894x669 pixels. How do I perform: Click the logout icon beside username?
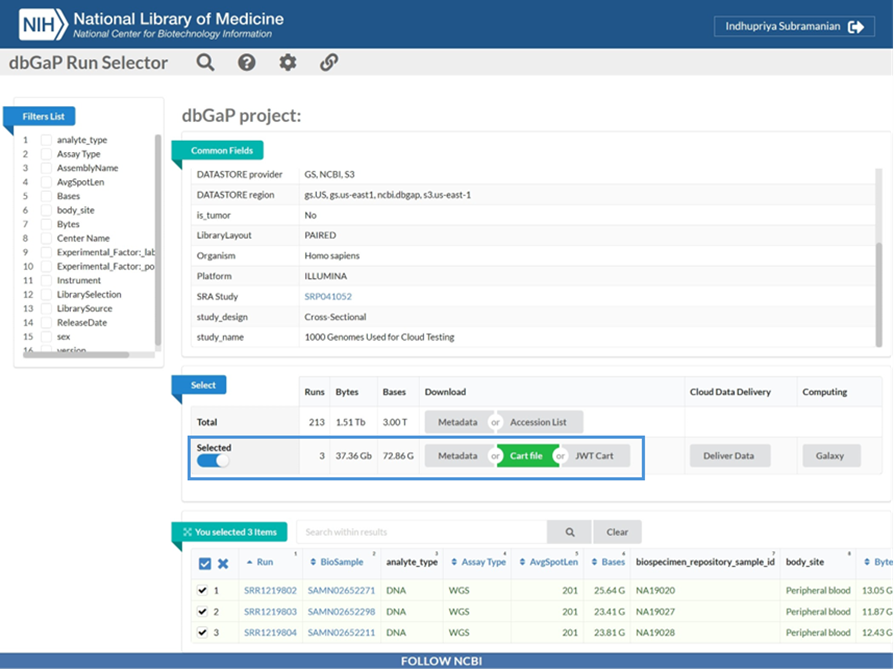[855, 27]
